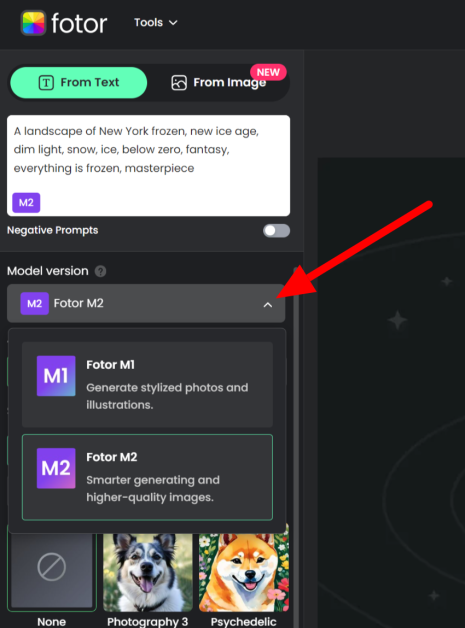
Task: Choose the Fotor M1 model option
Action: click(147, 384)
